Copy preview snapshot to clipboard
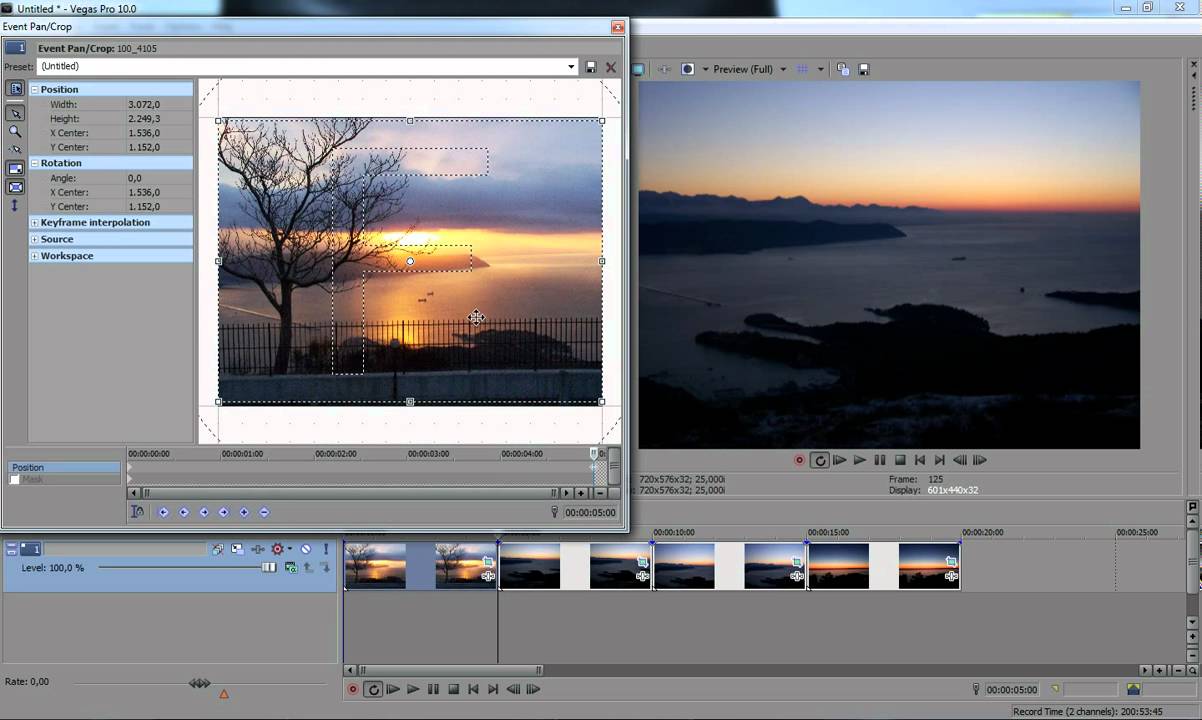The image size is (1202, 720). tap(843, 69)
